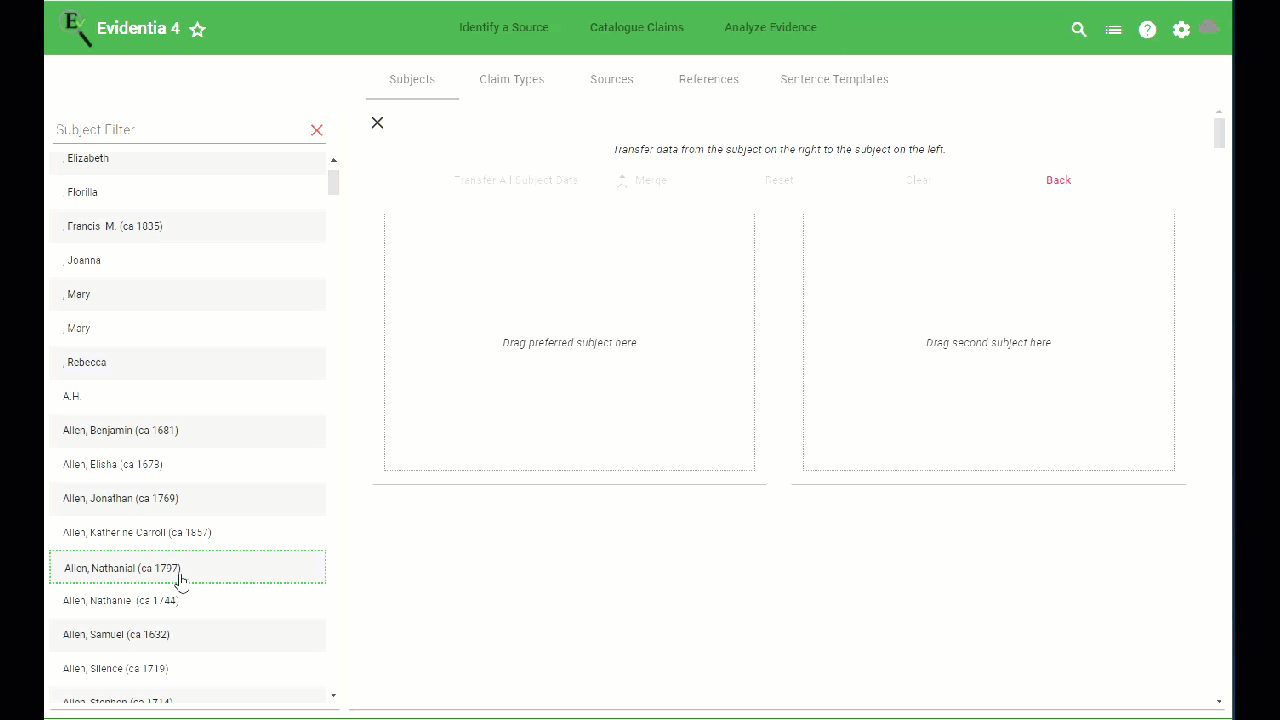Click the subject list scrollbar thumb

point(334,182)
